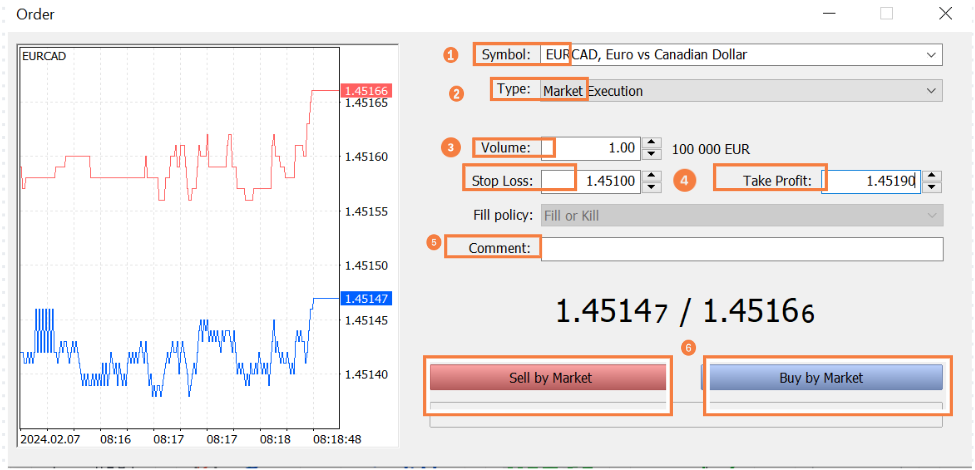The height and width of the screenshot is (470, 975).
Task: Click the EURCAD tick chart area
Action: (180, 240)
